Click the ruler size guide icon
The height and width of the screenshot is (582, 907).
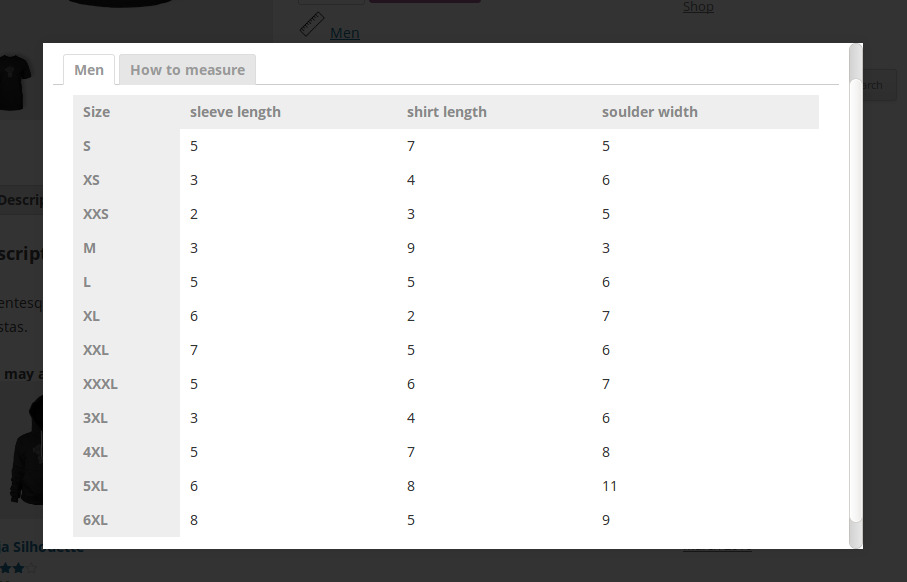point(312,24)
